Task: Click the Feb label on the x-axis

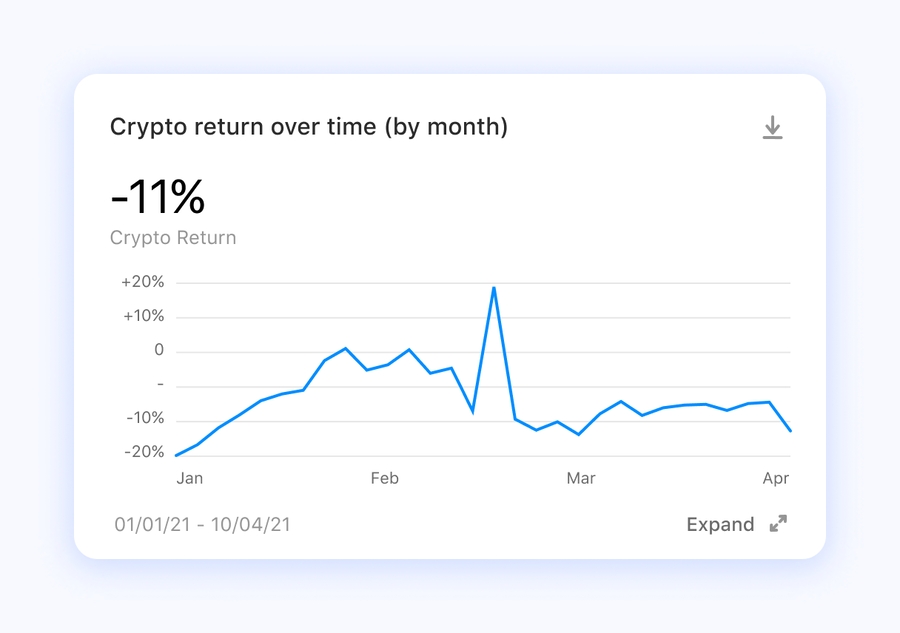Action: point(385,478)
